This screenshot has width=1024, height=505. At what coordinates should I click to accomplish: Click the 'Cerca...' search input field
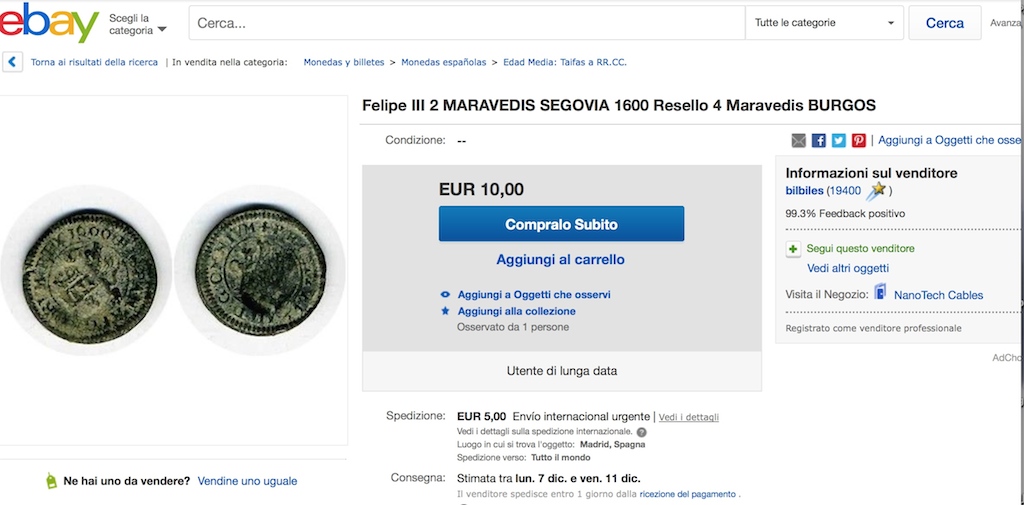[x=465, y=23]
